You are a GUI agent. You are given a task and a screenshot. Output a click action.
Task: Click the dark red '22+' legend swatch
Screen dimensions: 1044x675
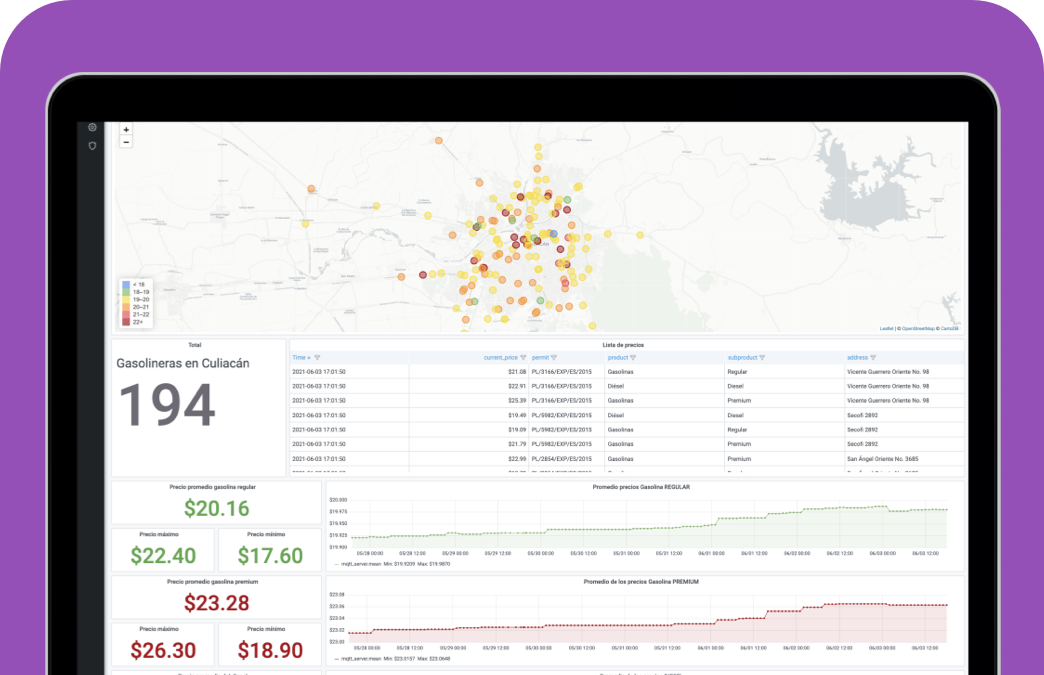126,322
